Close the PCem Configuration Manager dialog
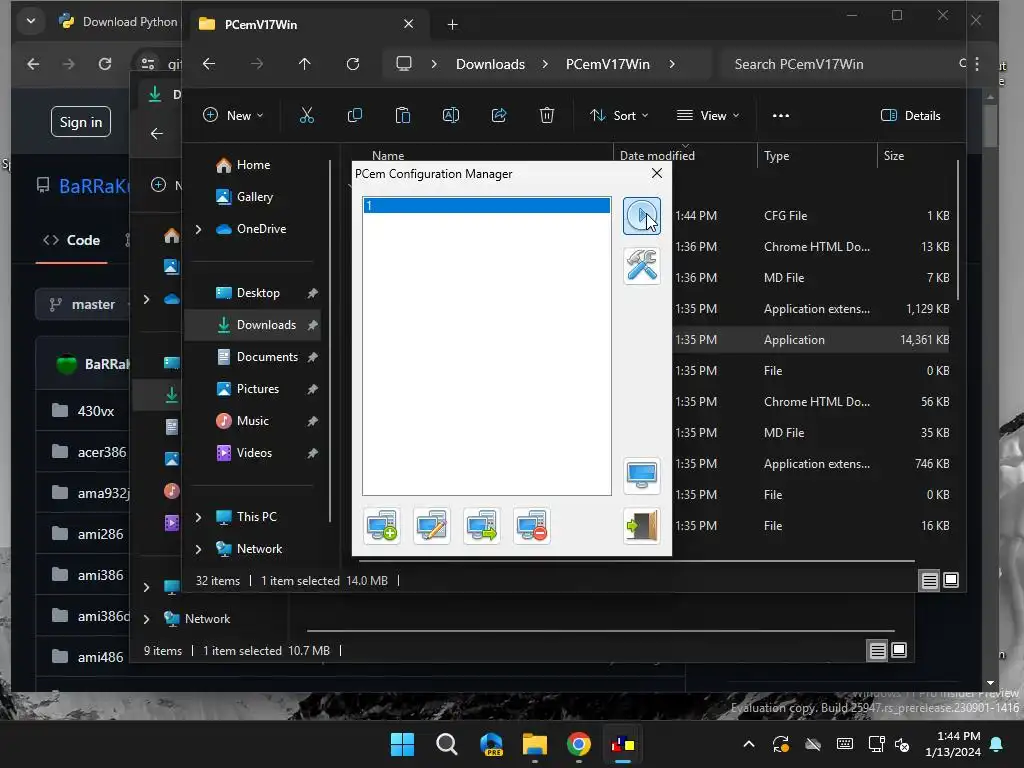Screen dimensions: 1024x768 click(x=656, y=173)
